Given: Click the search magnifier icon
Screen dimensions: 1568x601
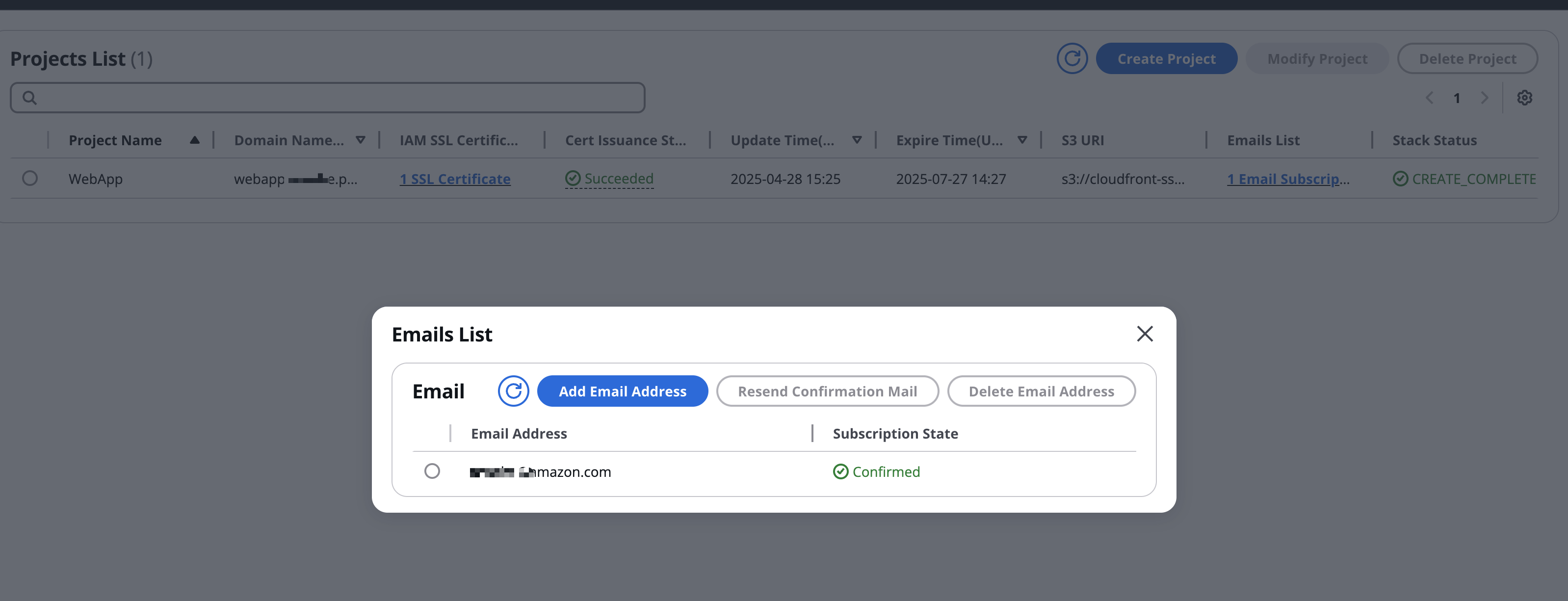Looking at the screenshot, I should click(x=29, y=98).
